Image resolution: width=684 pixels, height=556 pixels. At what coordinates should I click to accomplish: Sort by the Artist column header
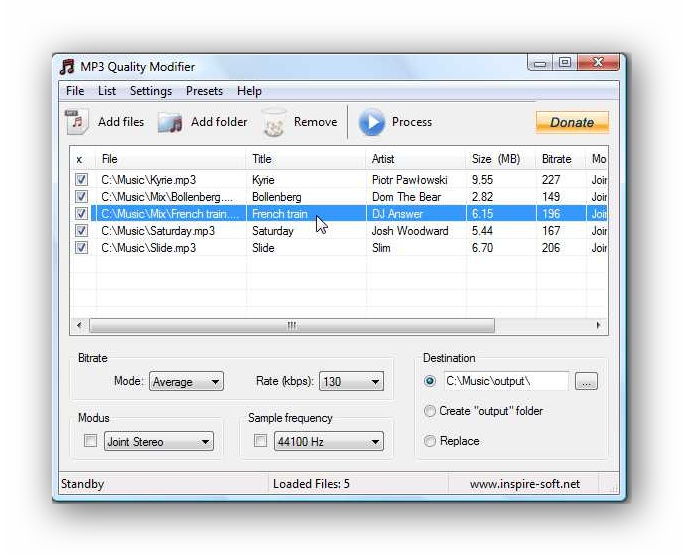click(x=416, y=159)
